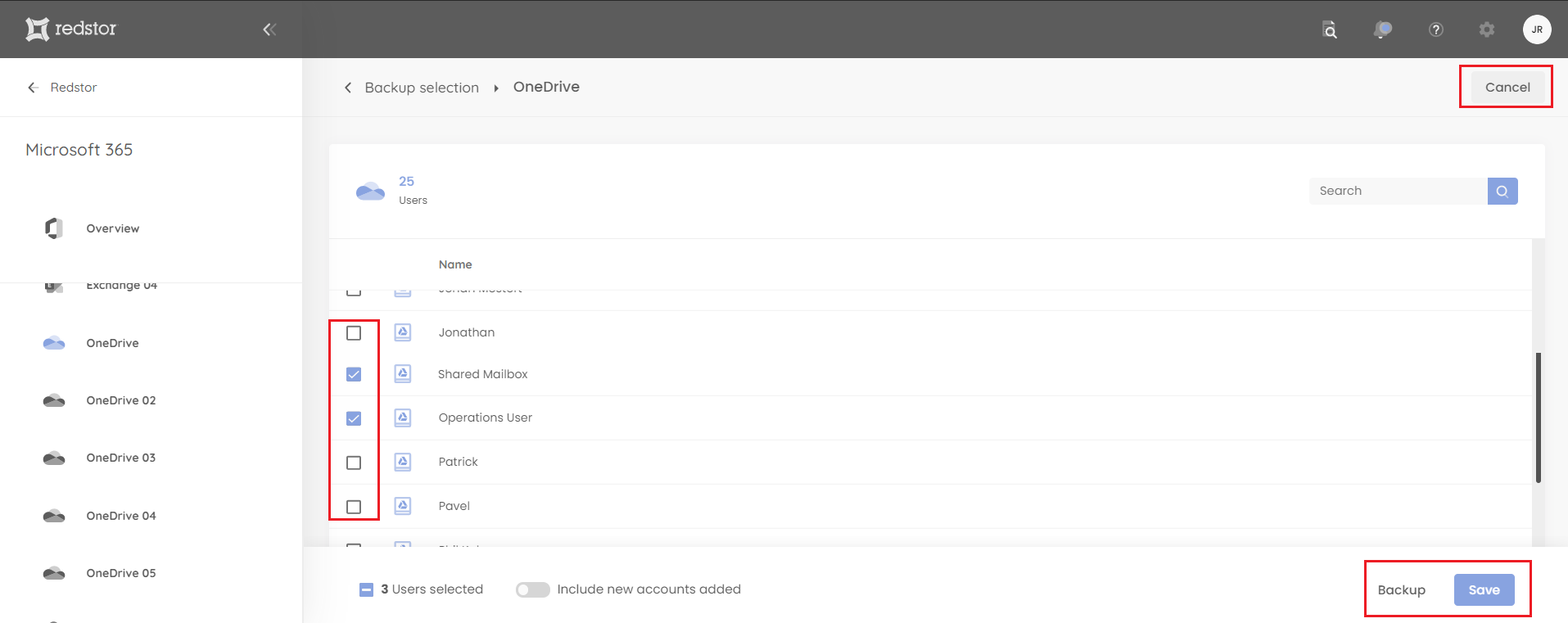This screenshot has width=1568, height=623.
Task: Click Operations User file icon
Action: (403, 418)
